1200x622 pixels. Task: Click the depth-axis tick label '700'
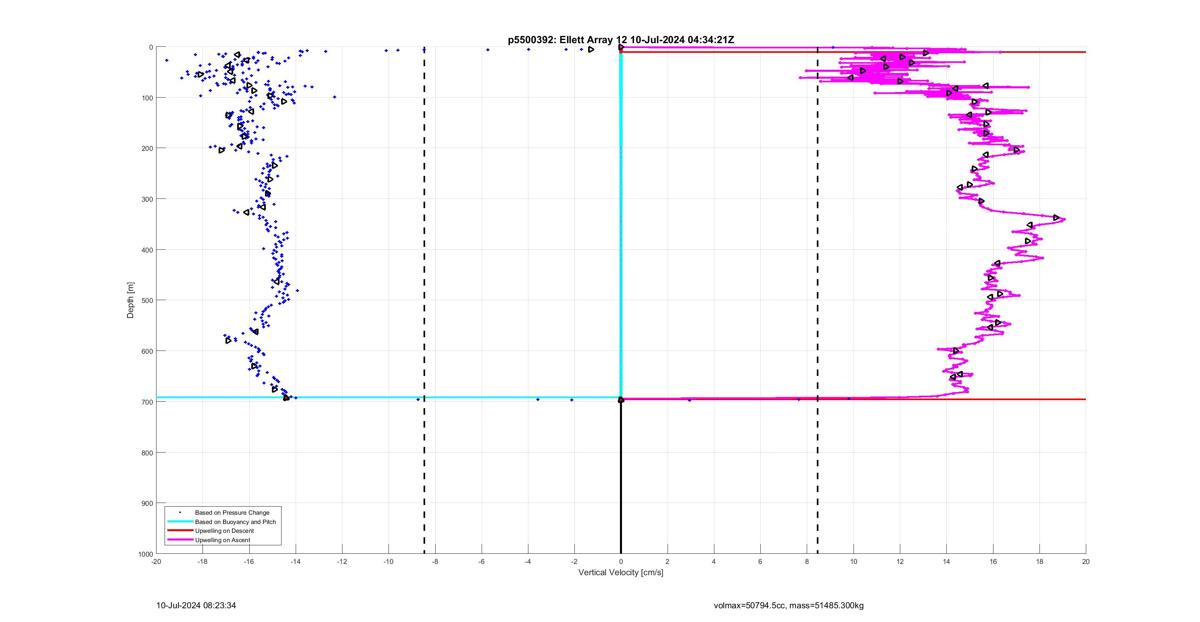click(x=146, y=402)
